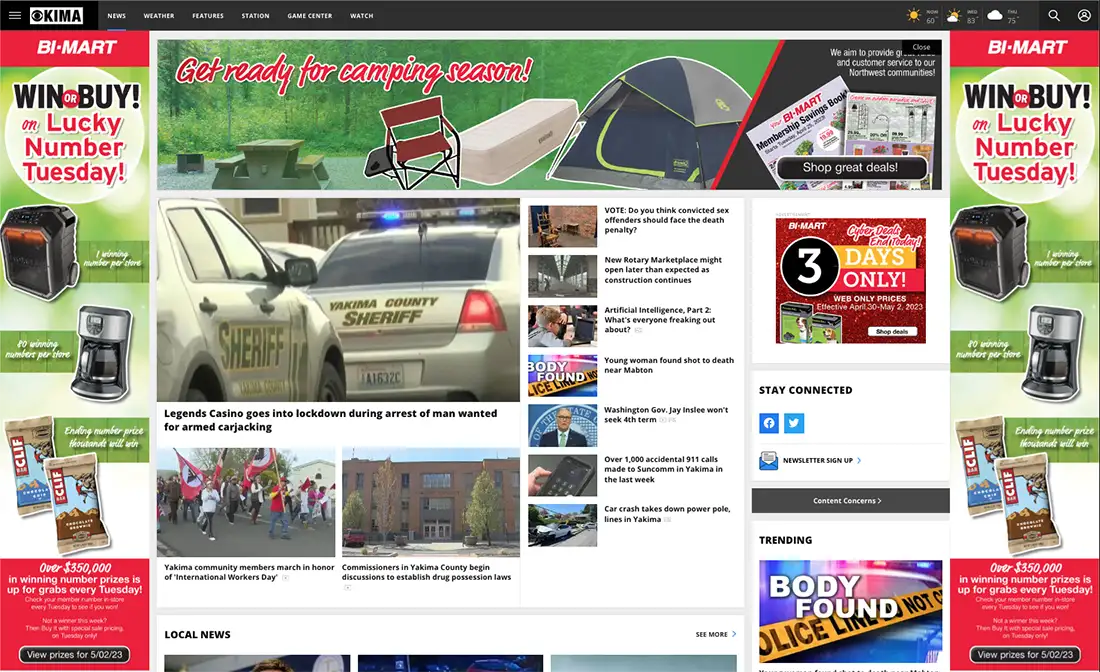The width and height of the screenshot is (1100, 672).
Task: Open the phone keypad 911 thumbnail
Action: click(x=563, y=476)
